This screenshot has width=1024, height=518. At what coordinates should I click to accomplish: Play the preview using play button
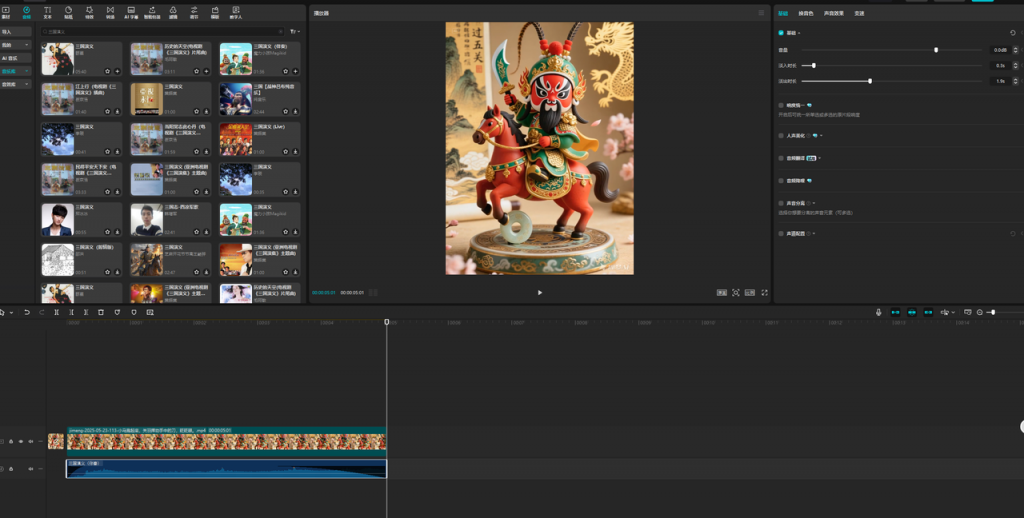[x=539, y=293]
